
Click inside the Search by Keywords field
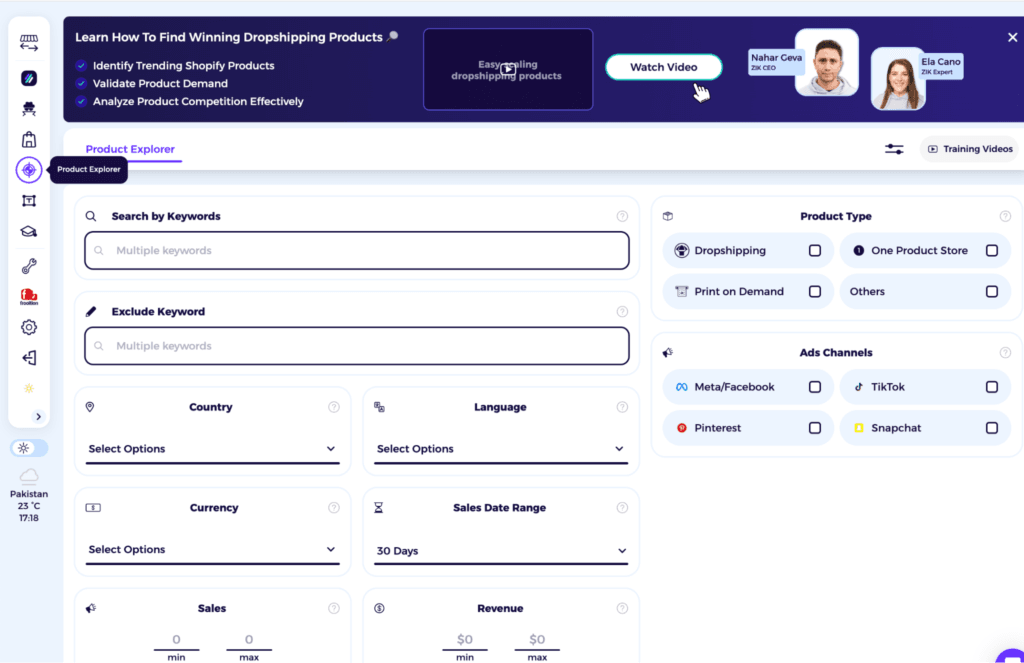point(356,250)
